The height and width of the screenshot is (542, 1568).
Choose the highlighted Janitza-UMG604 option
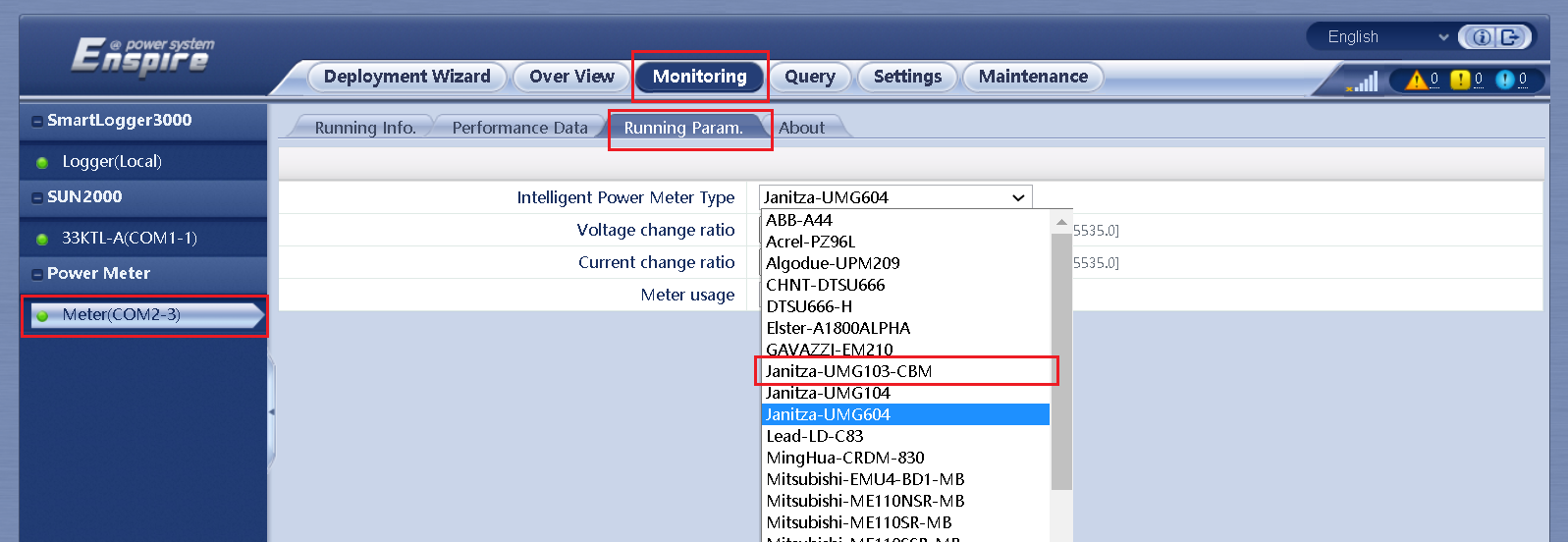[x=905, y=414]
